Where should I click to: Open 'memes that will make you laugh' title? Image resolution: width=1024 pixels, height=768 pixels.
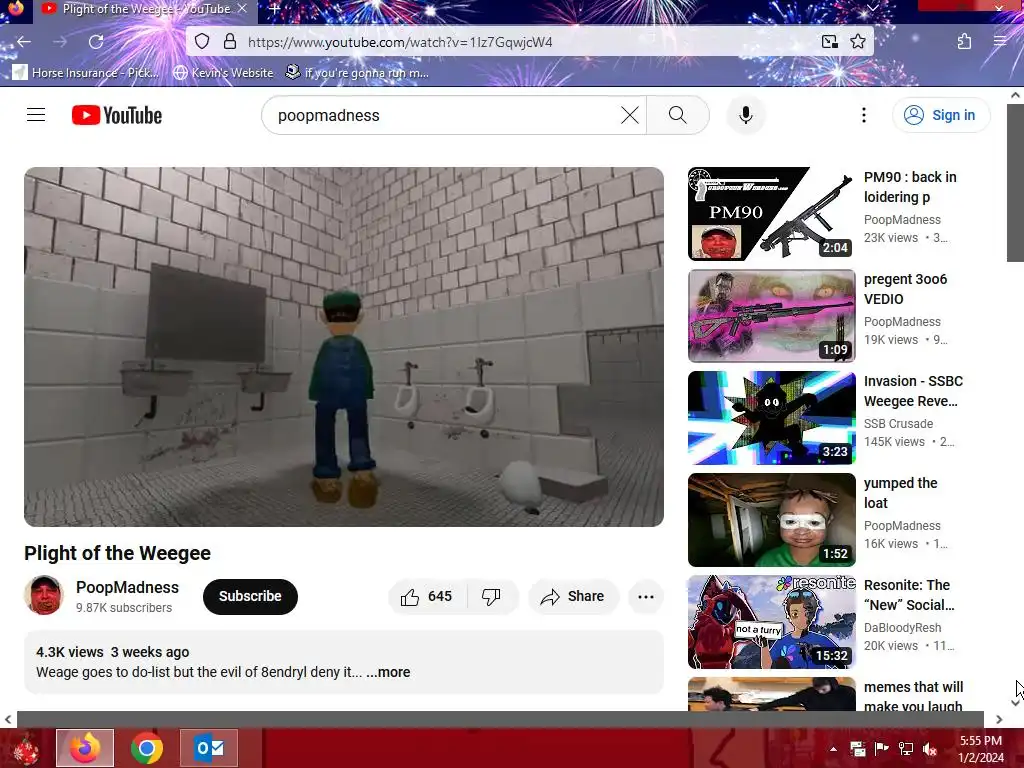click(913, 696)
